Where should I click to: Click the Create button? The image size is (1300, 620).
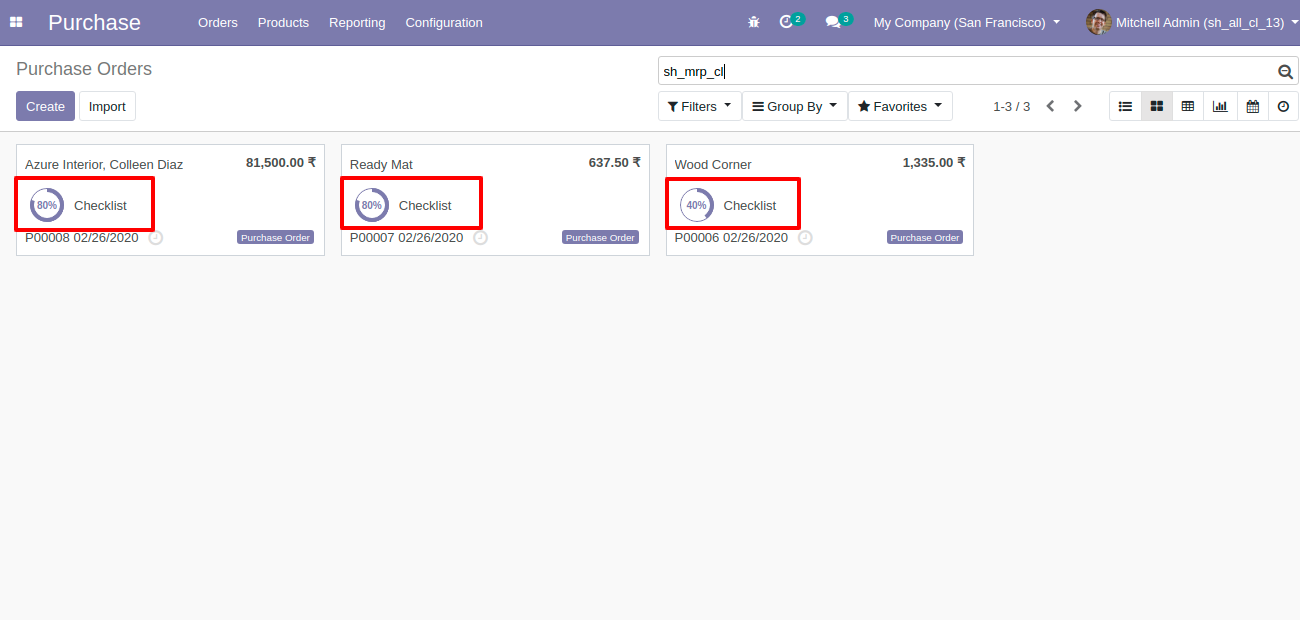tap(45, 106)
